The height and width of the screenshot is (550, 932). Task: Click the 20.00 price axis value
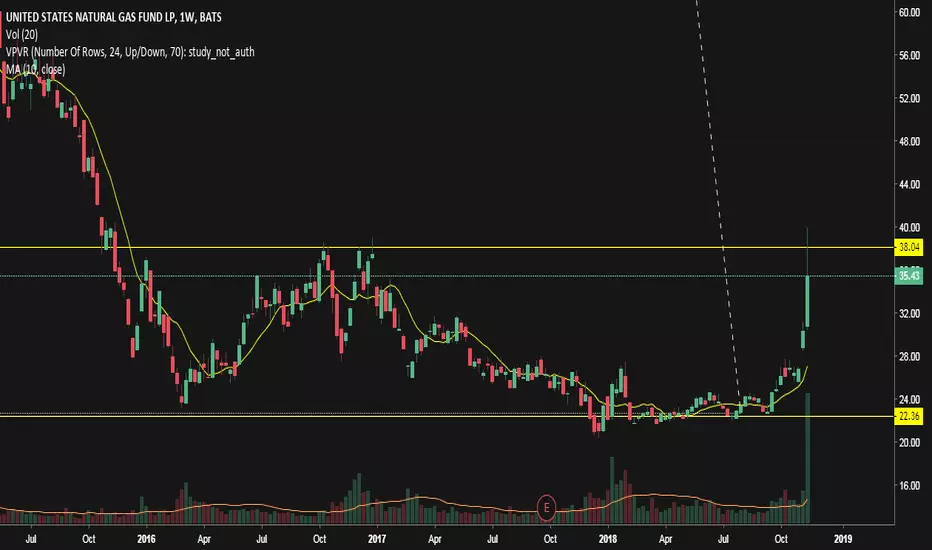tap(909, 442)
